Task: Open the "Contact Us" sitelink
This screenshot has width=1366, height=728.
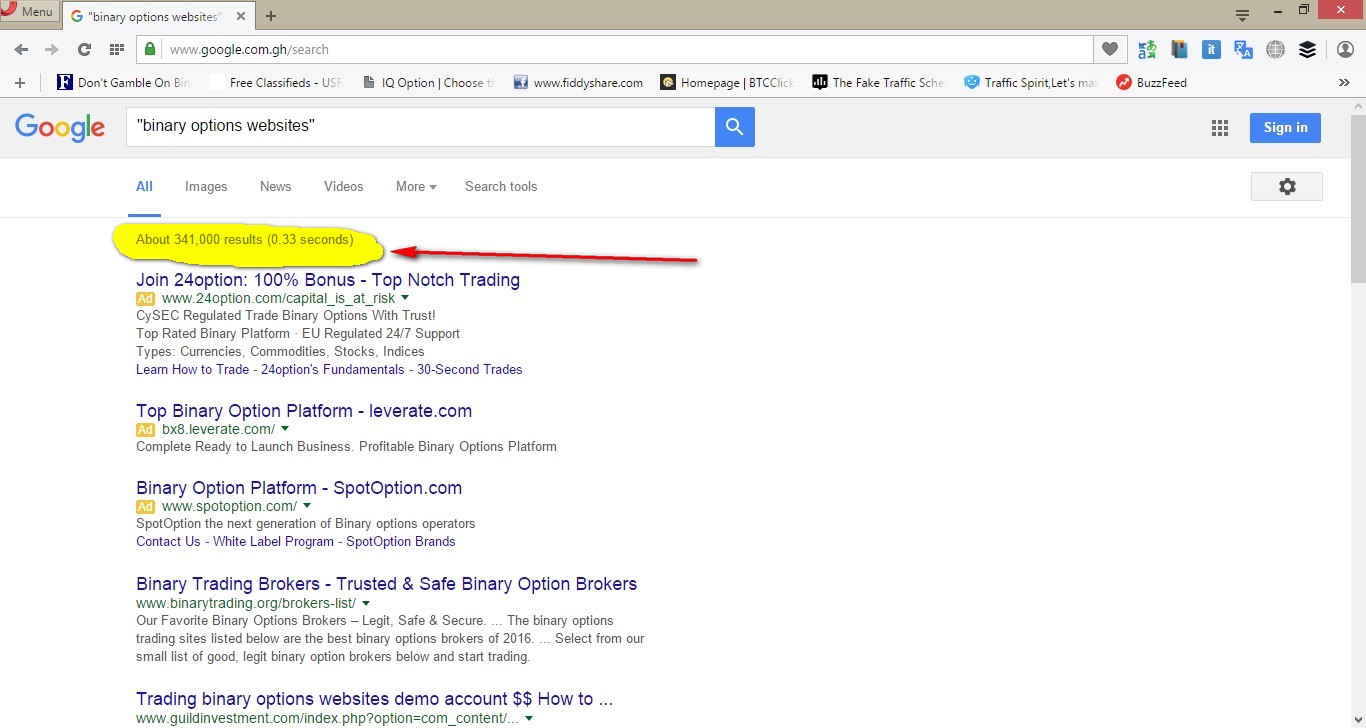Action: pyautogui.click(x=168, y=541)
